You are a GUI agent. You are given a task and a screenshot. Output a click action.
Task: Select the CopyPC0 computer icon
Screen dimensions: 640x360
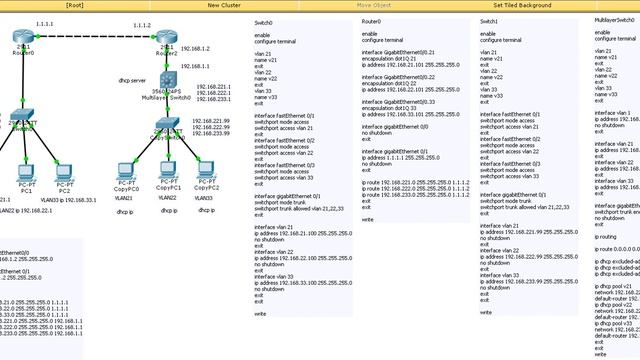pos(126,171)
